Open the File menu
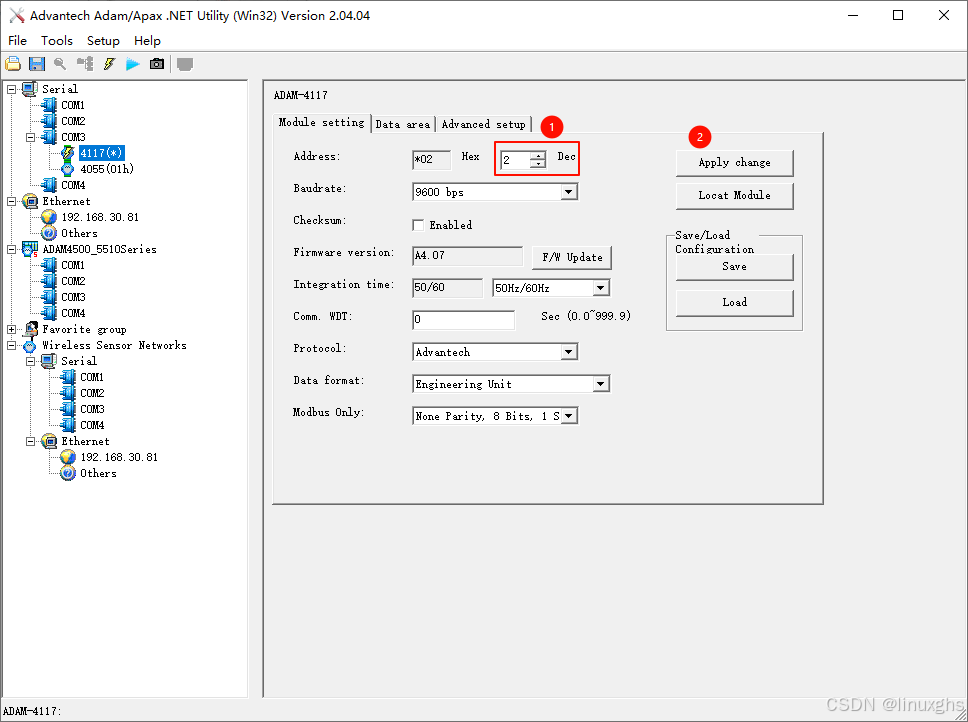 tap(17, 41)
